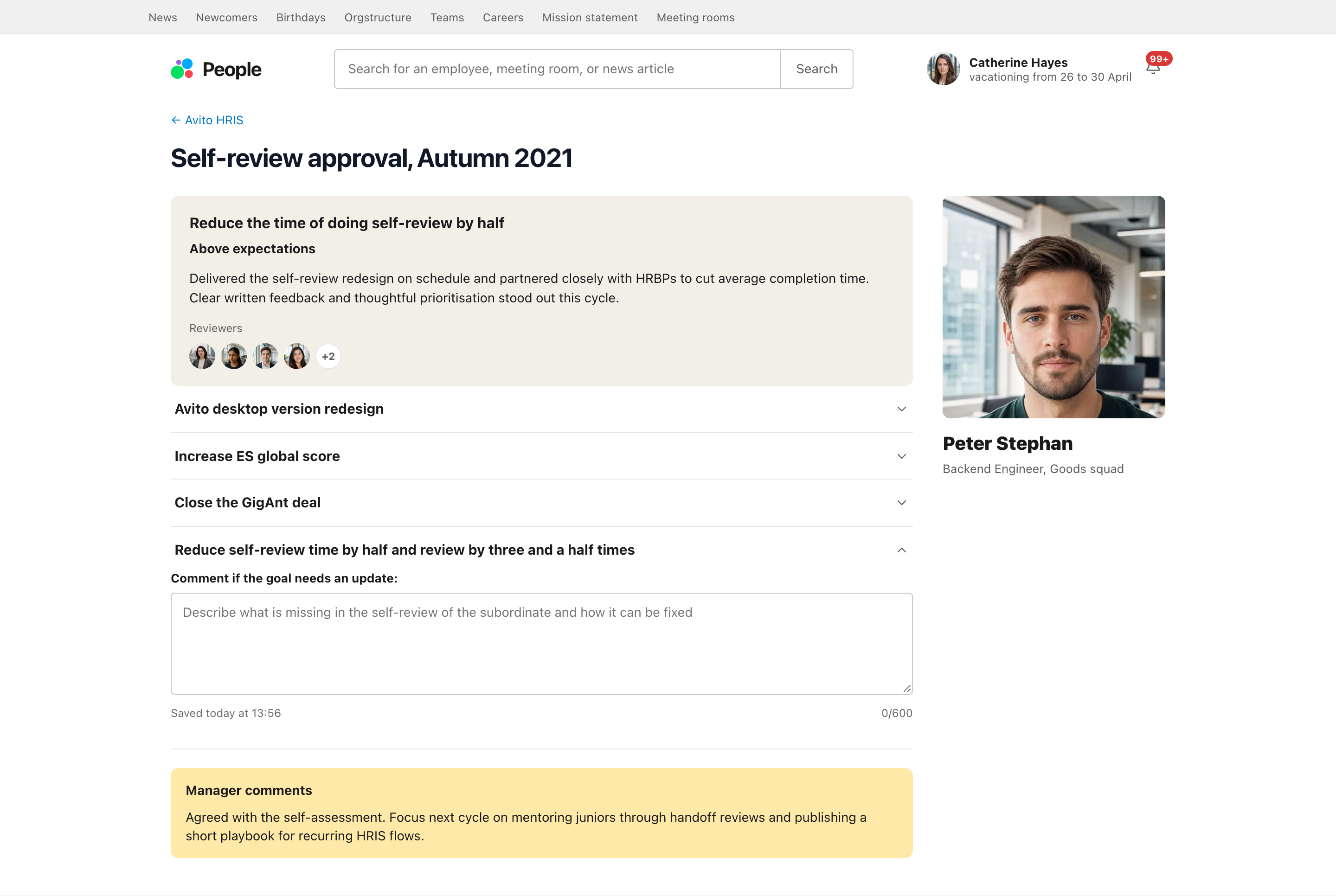Open Mission statement page
The width and height of the screenshot is (1336, 896).
[590, 18]
